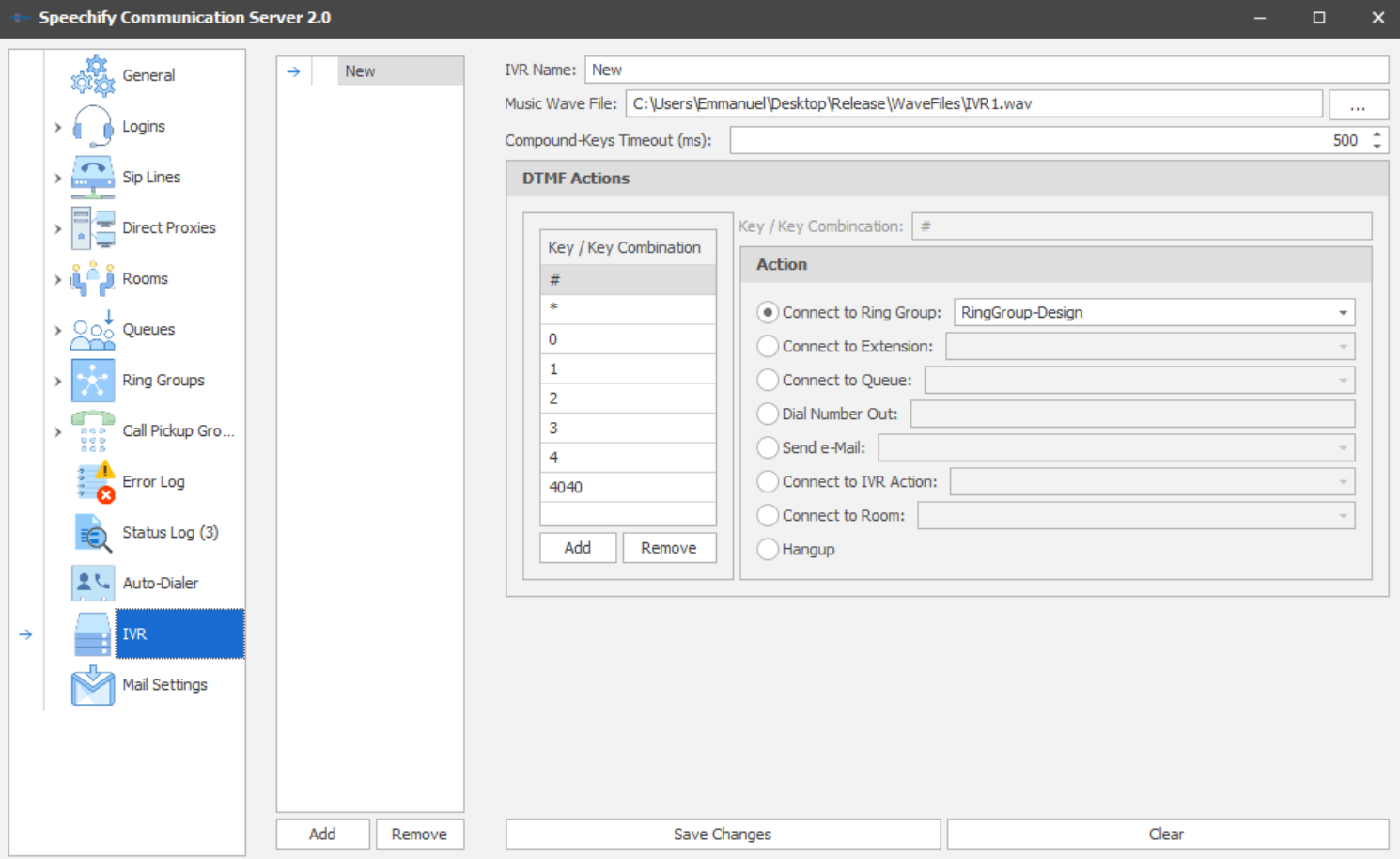Open the Connect to Extension dropdown
Screen dimensions: 1400x859
point(1343,346)
